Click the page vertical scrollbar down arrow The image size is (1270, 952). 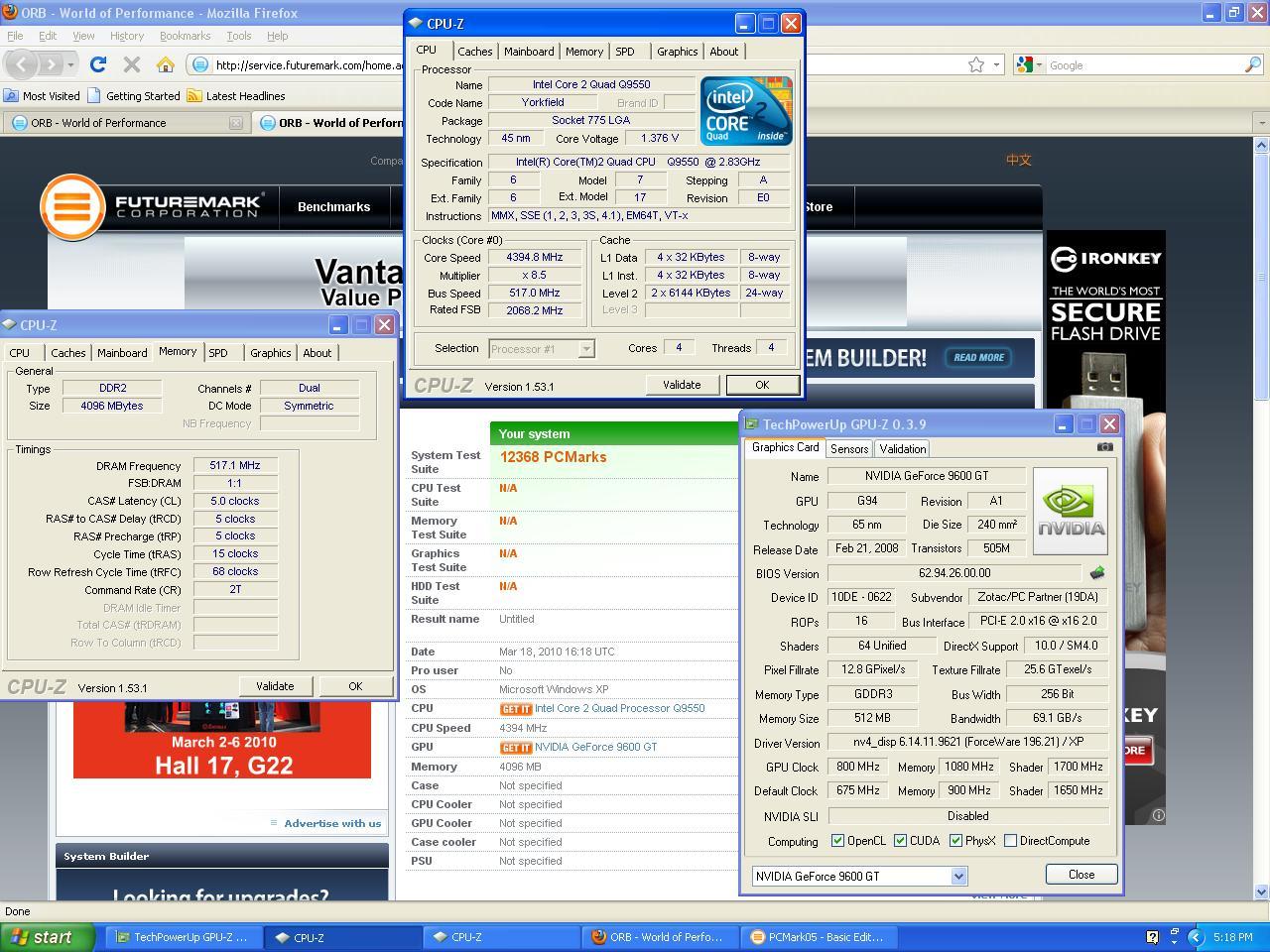(x=1261, y=892)
